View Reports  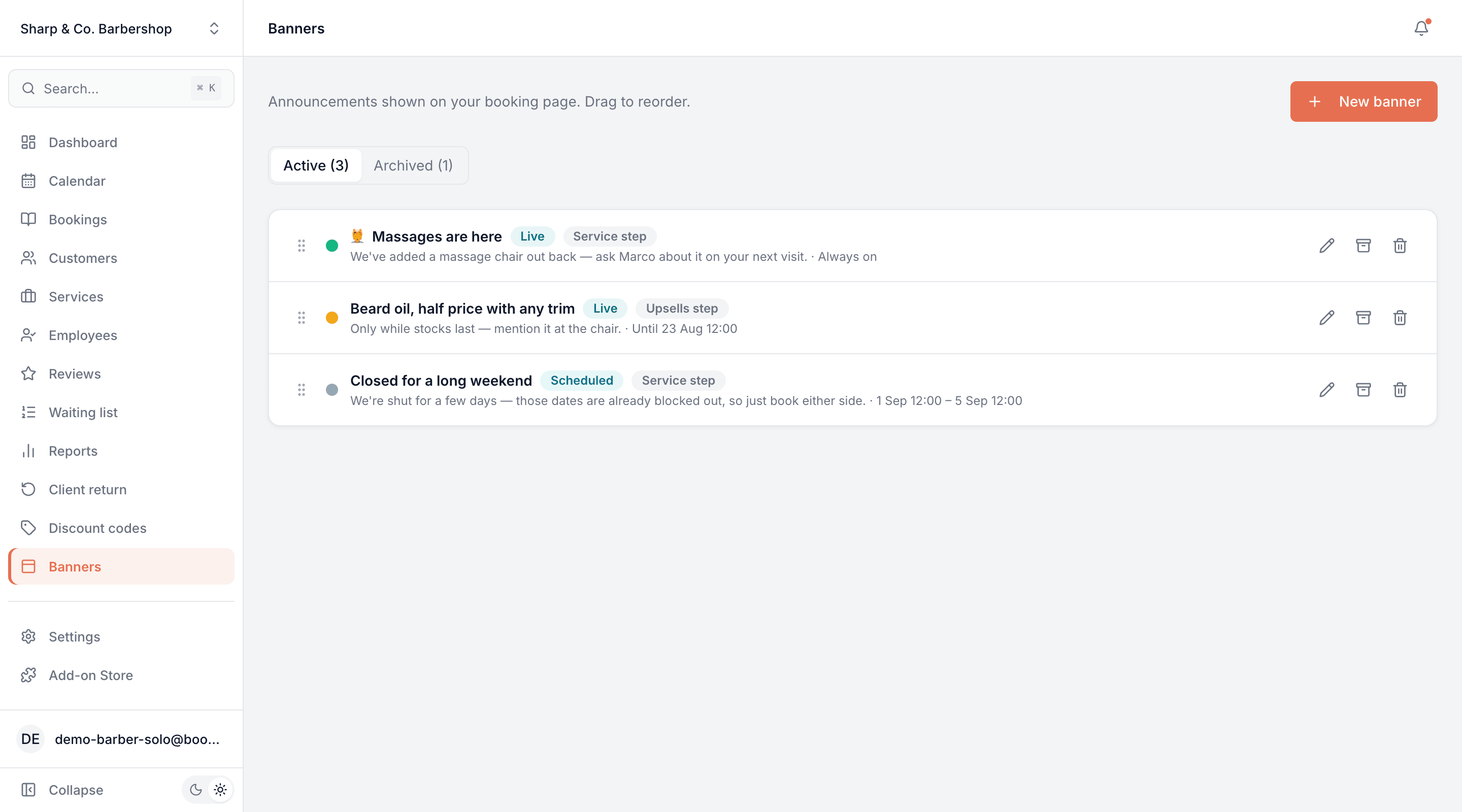click(121, 451)
